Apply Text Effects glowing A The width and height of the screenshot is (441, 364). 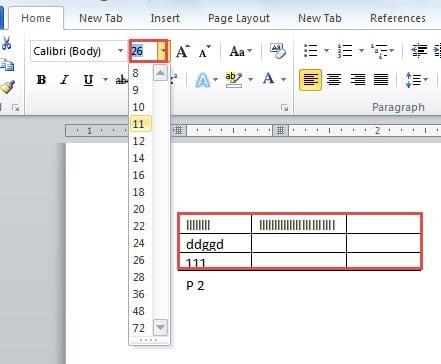(x=203, y=80)
